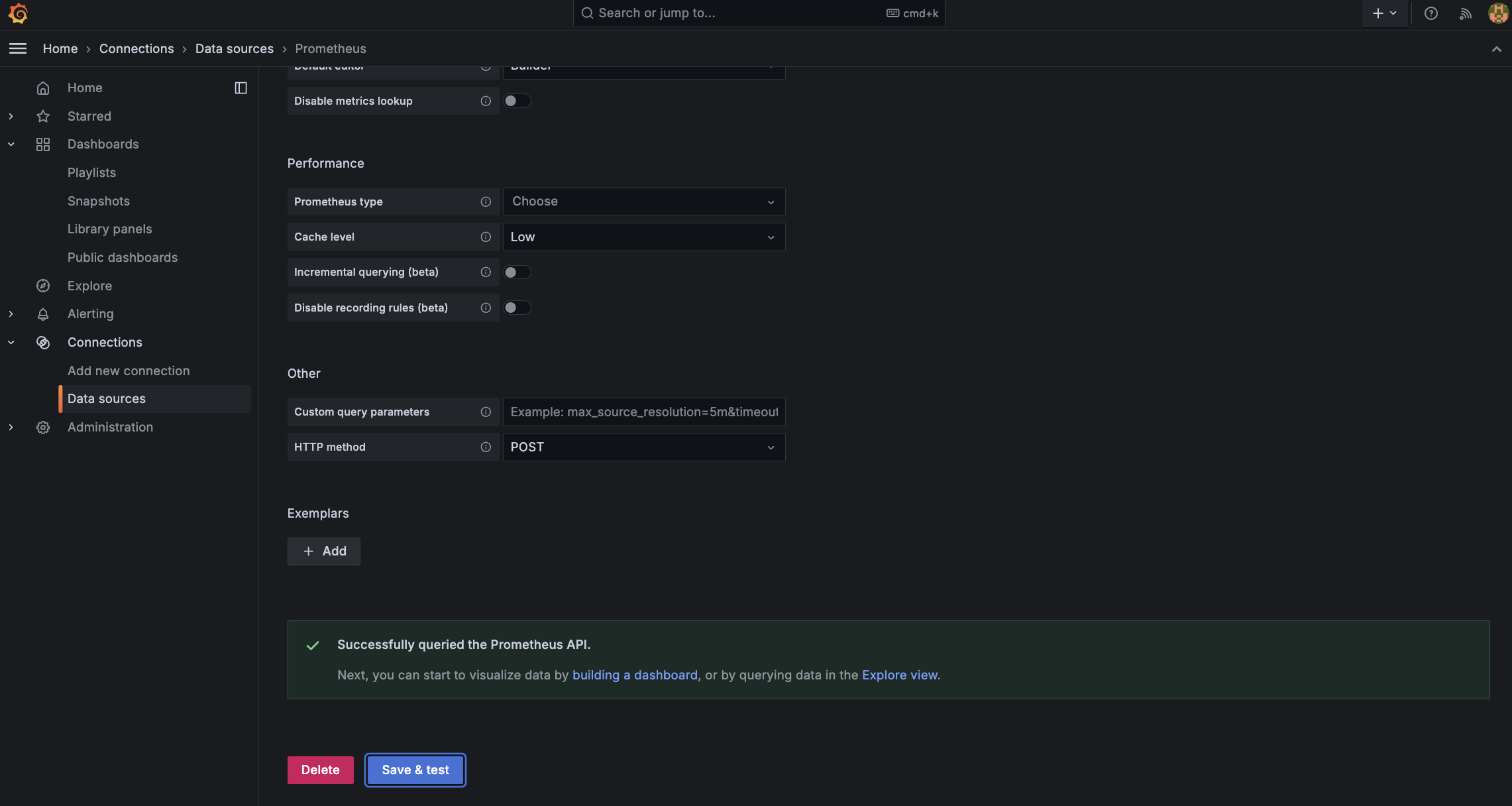
Task: Toggle Disable metrics lookup
Action: point(517,101)
